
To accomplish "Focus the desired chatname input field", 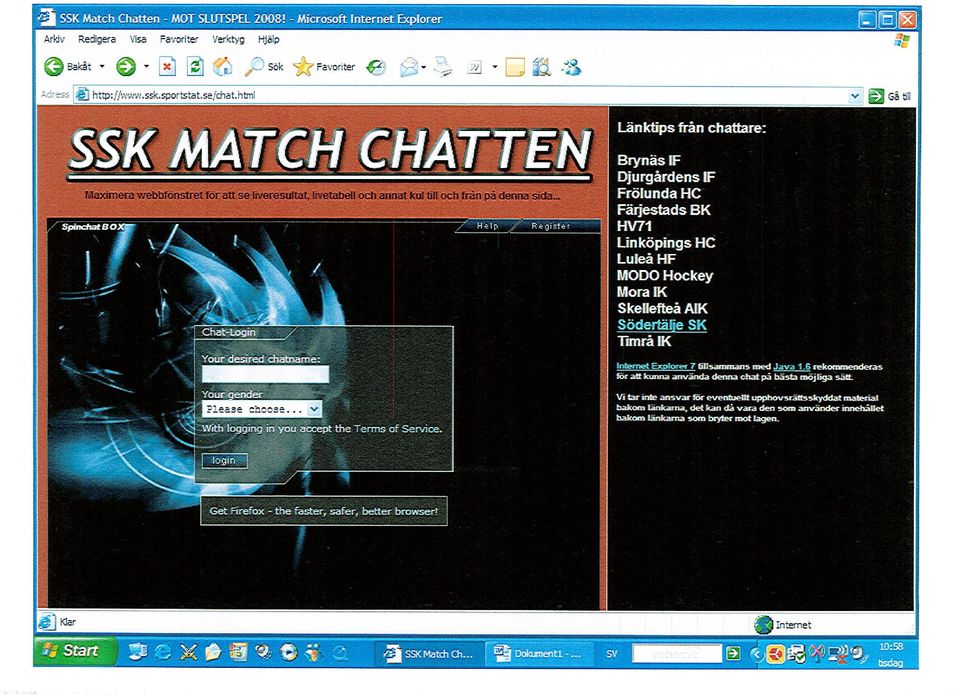I will click(265, 374).
